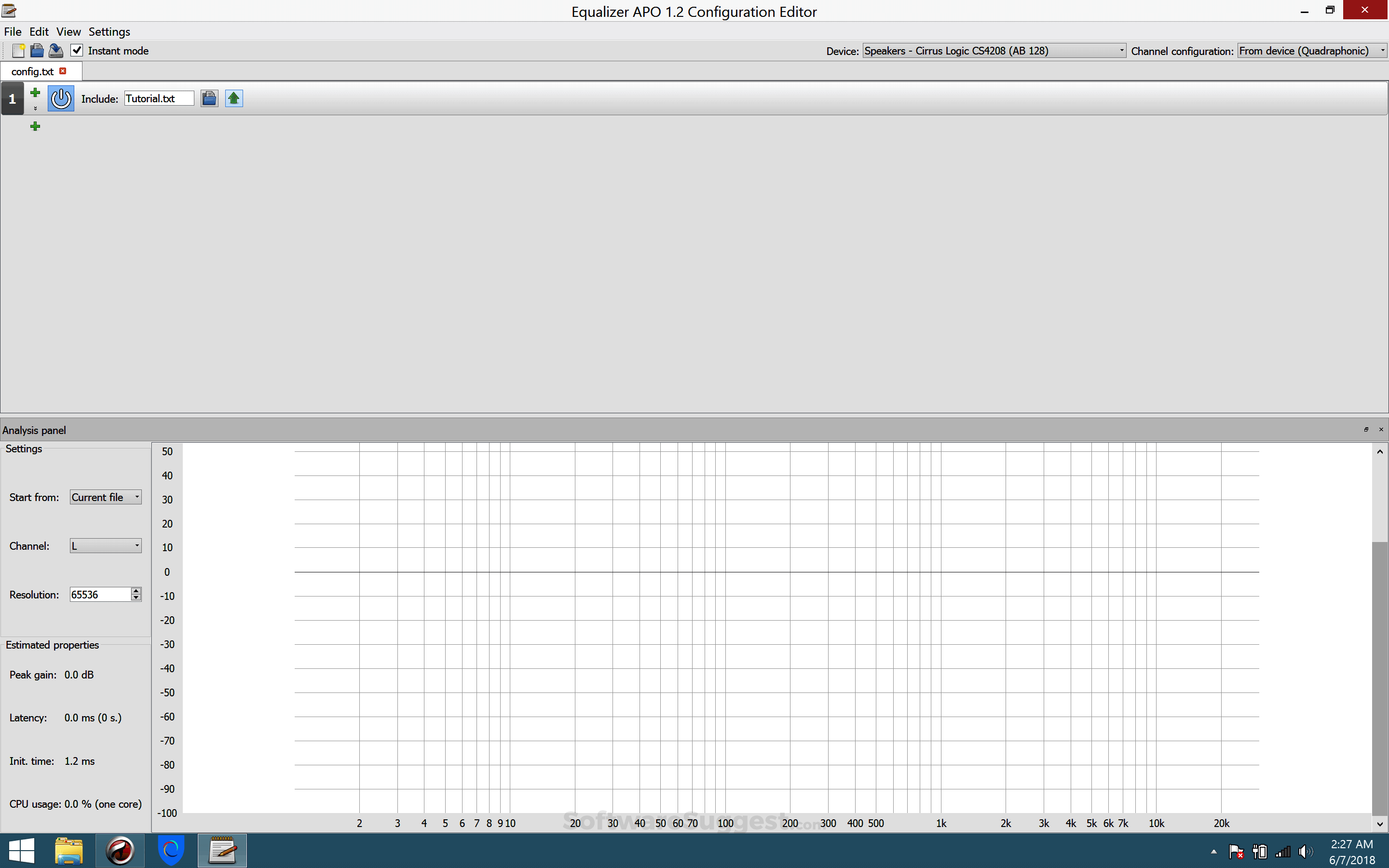The width and height of the screenshot is (1389, 868).
Task: Click the Tutorial.txt include text field
Action: coord(159,98)
